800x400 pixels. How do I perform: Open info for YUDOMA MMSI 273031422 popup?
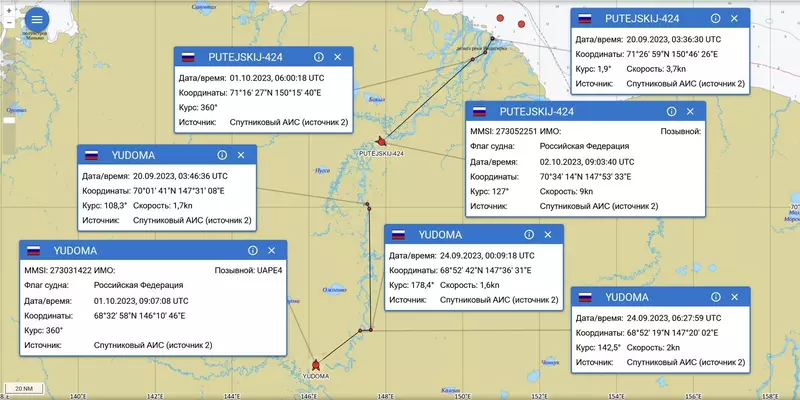(253, 251)
